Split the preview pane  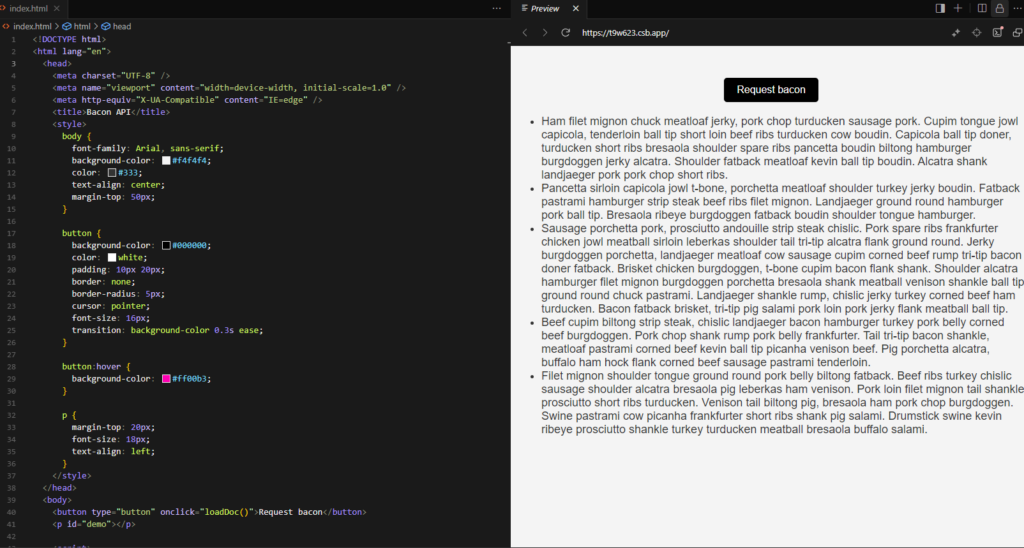(x=982, y=8)
